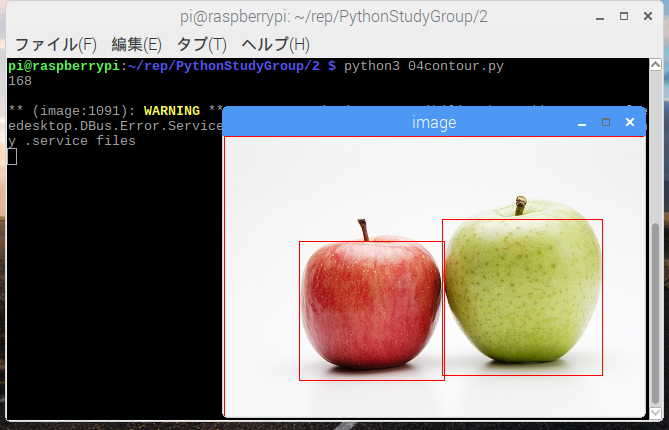The image size is (669, 430).
Task: Click the 'python3 04contour.py' command text
Action: (424, 66)
